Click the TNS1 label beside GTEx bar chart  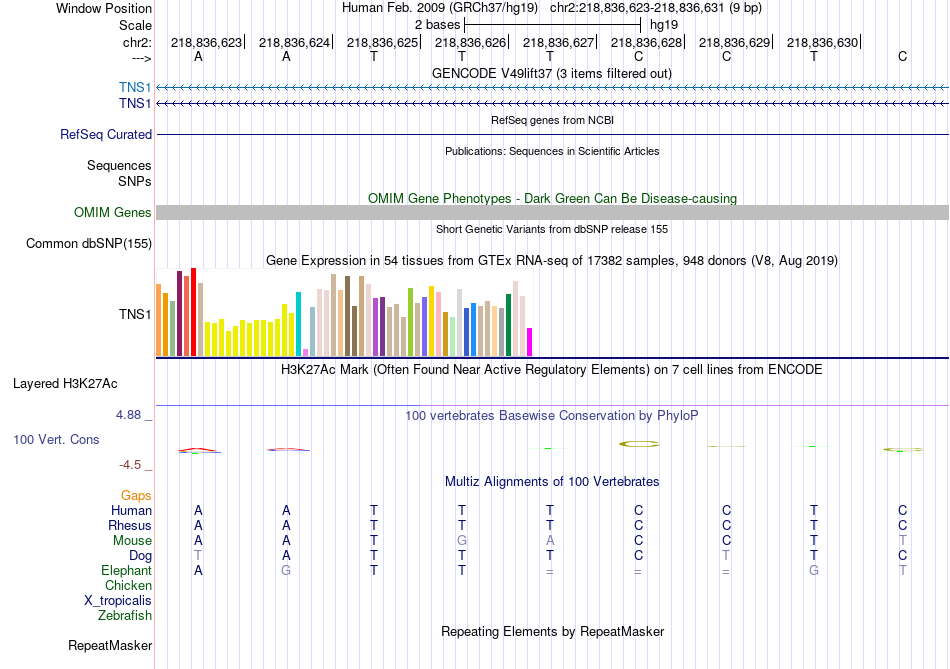click(x=135, y=314)
